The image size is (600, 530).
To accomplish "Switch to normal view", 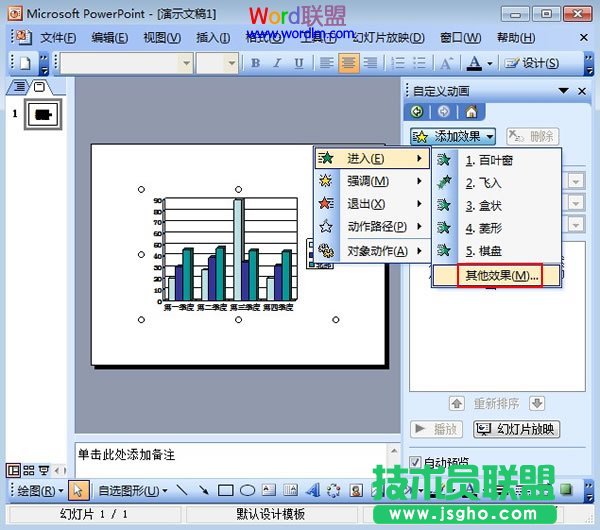I will pos(13,470).
